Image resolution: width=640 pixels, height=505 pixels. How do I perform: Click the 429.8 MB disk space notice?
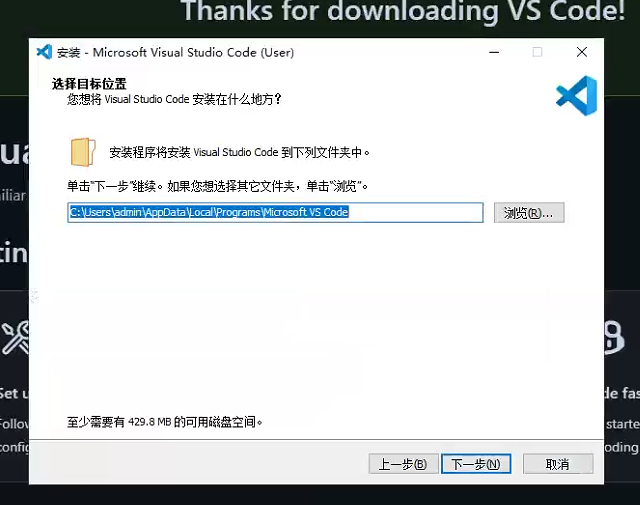[x=165, y=422]
